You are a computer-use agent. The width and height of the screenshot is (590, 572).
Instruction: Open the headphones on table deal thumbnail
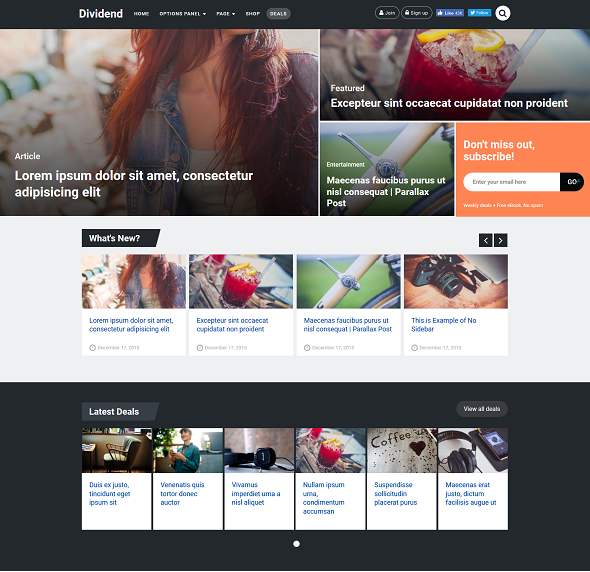click(259, 450)
